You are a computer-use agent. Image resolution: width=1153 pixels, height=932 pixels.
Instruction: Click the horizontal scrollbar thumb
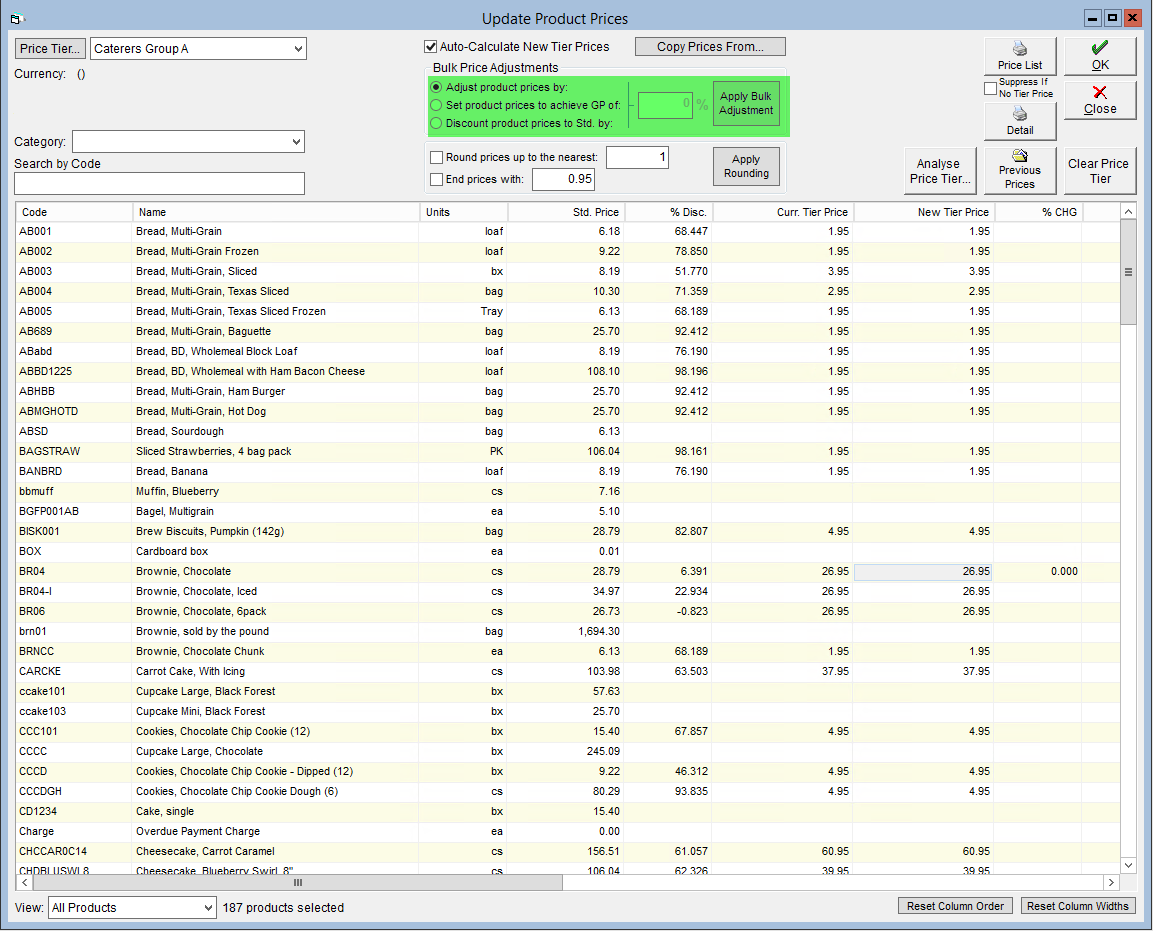coord(298,882)
